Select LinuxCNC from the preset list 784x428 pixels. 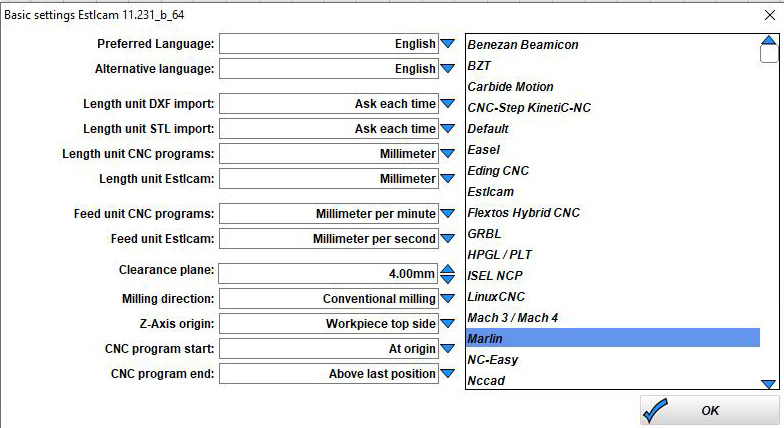613,296
